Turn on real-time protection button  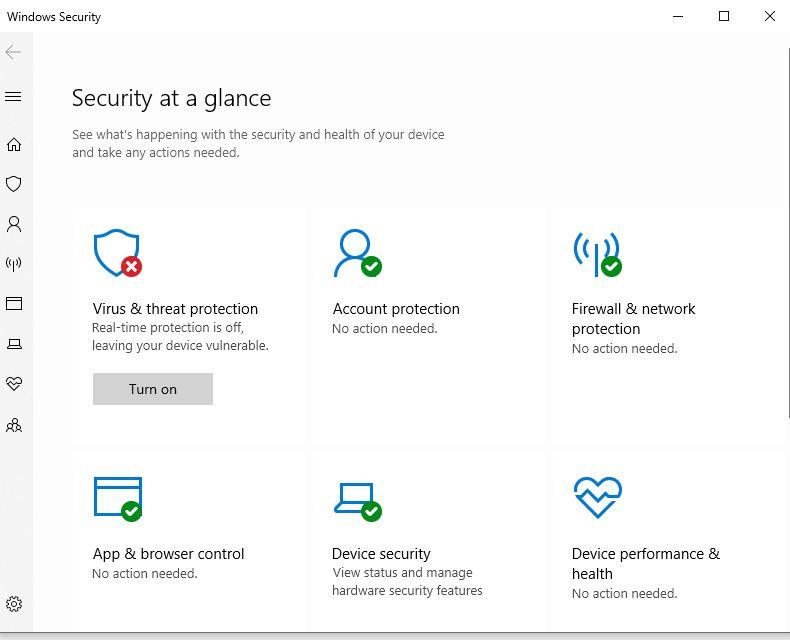point(153,389)
